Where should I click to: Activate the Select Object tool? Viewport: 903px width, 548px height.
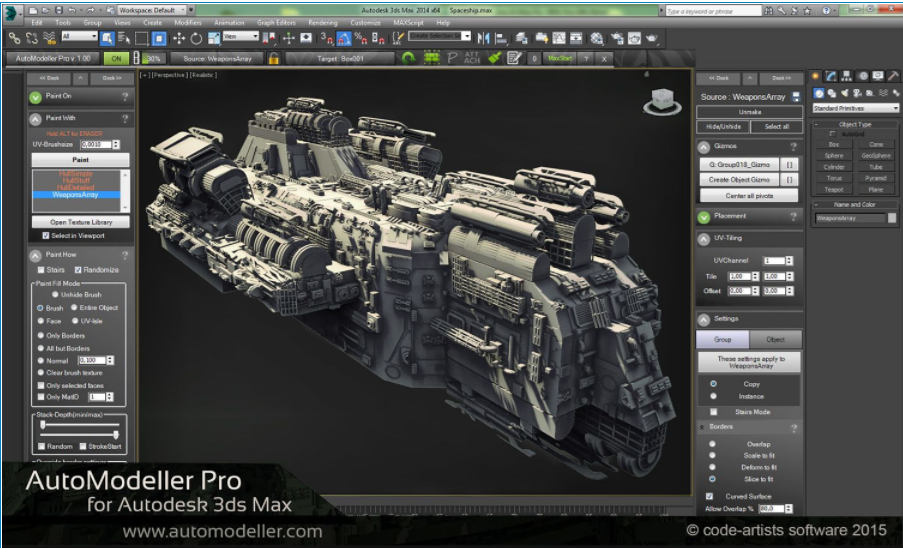coord(107,38)
